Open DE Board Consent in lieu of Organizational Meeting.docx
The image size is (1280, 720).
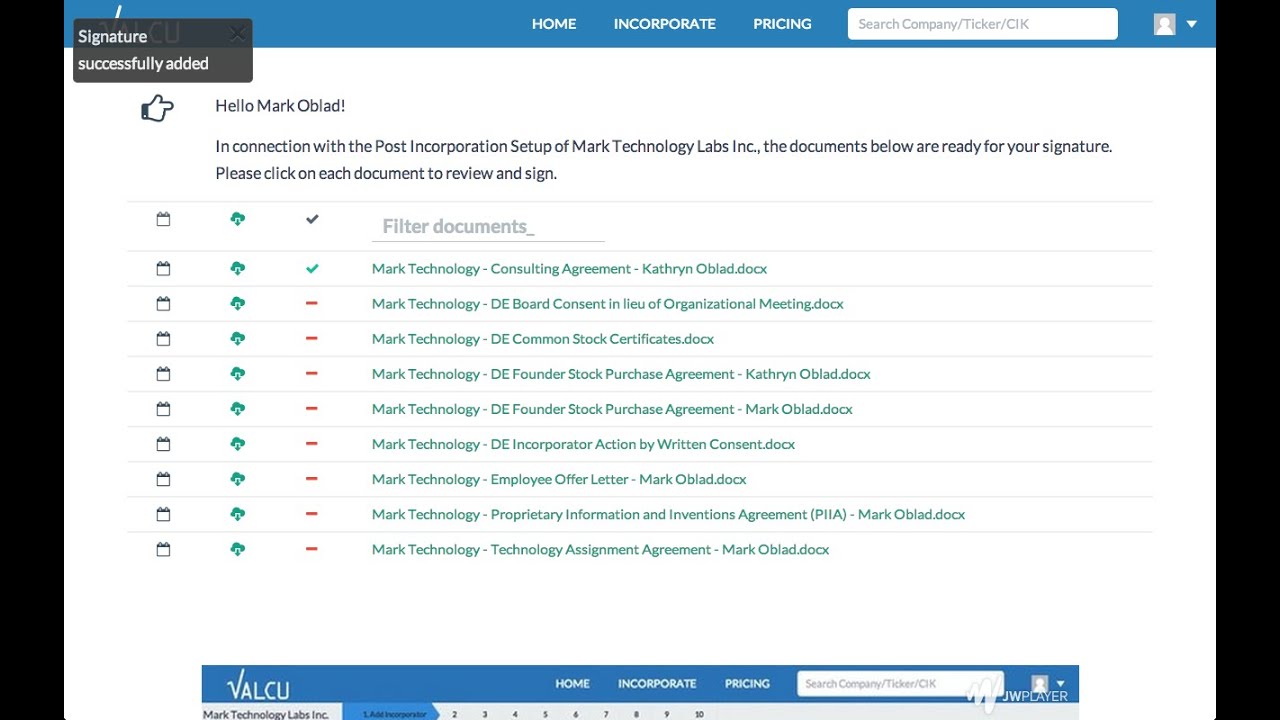click(x=607, y=304)
